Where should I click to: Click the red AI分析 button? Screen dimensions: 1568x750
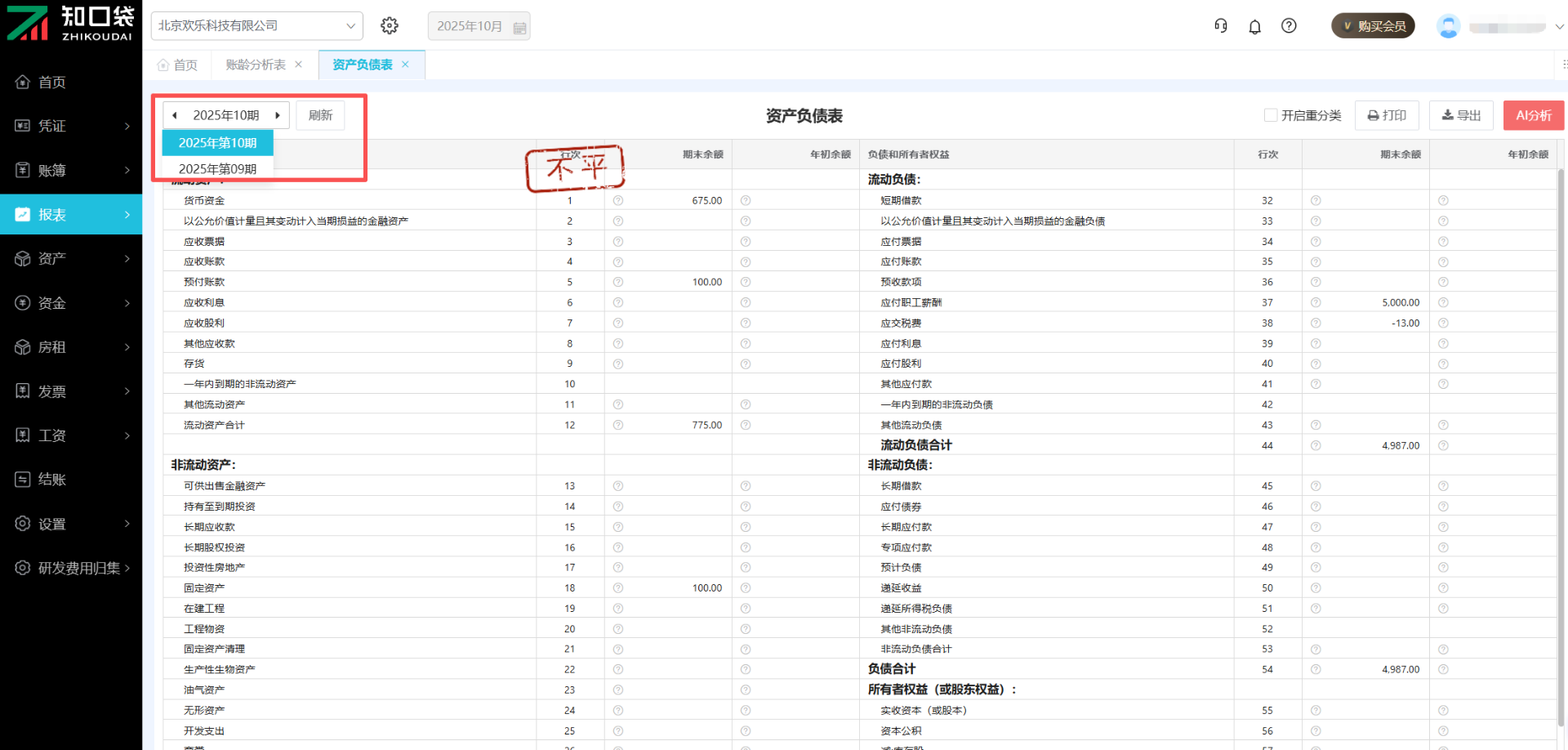1533,116
